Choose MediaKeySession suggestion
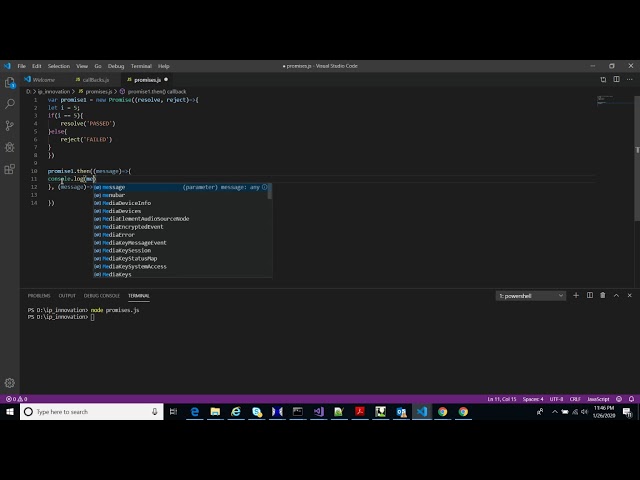Viewport: 640px width, 480px height. pyautogui.click(x=182, y=251)
